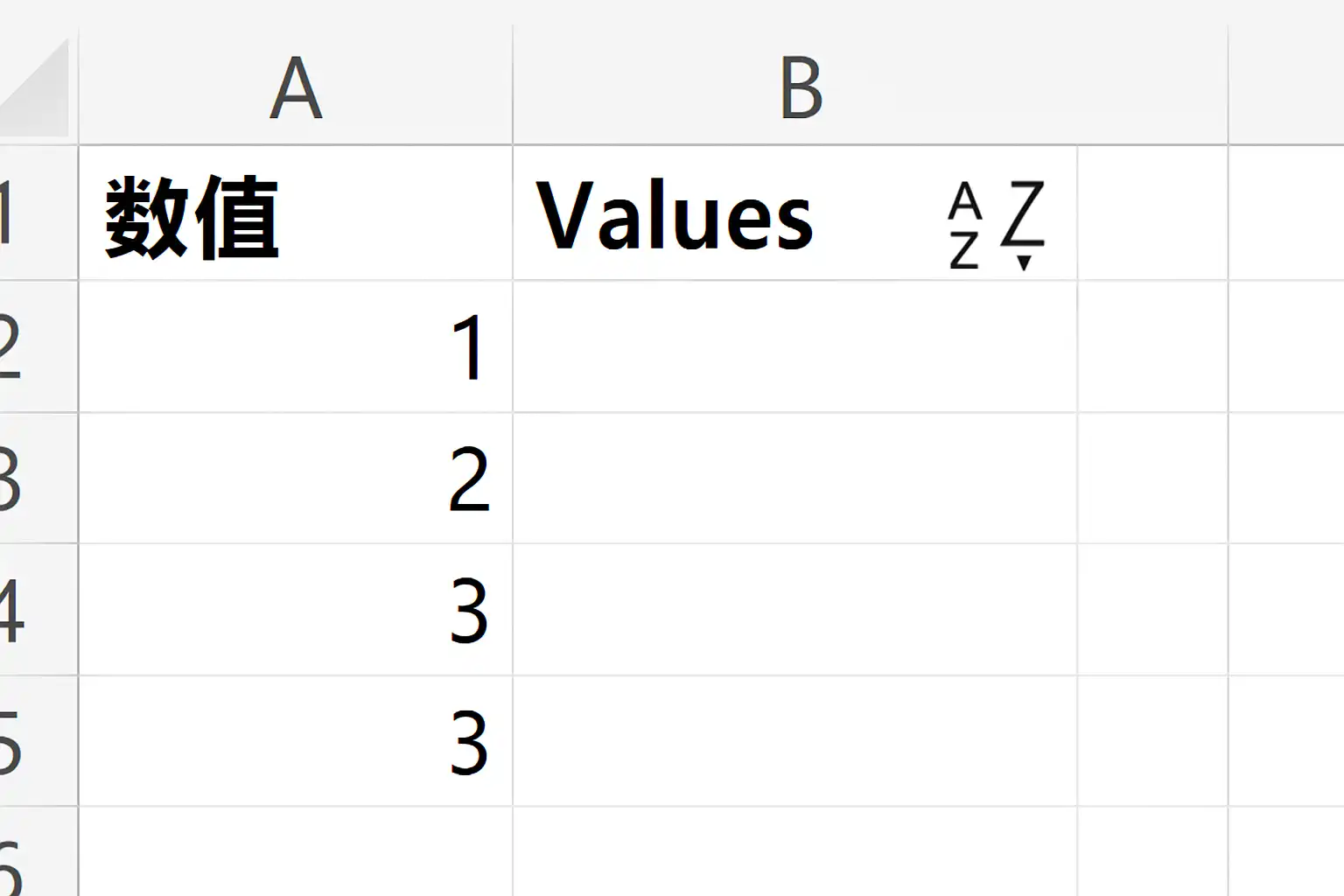Image resolution: width=1344 pixels, height=896 pixels.
Task: Select row 4 header
Action: [38, 610]
